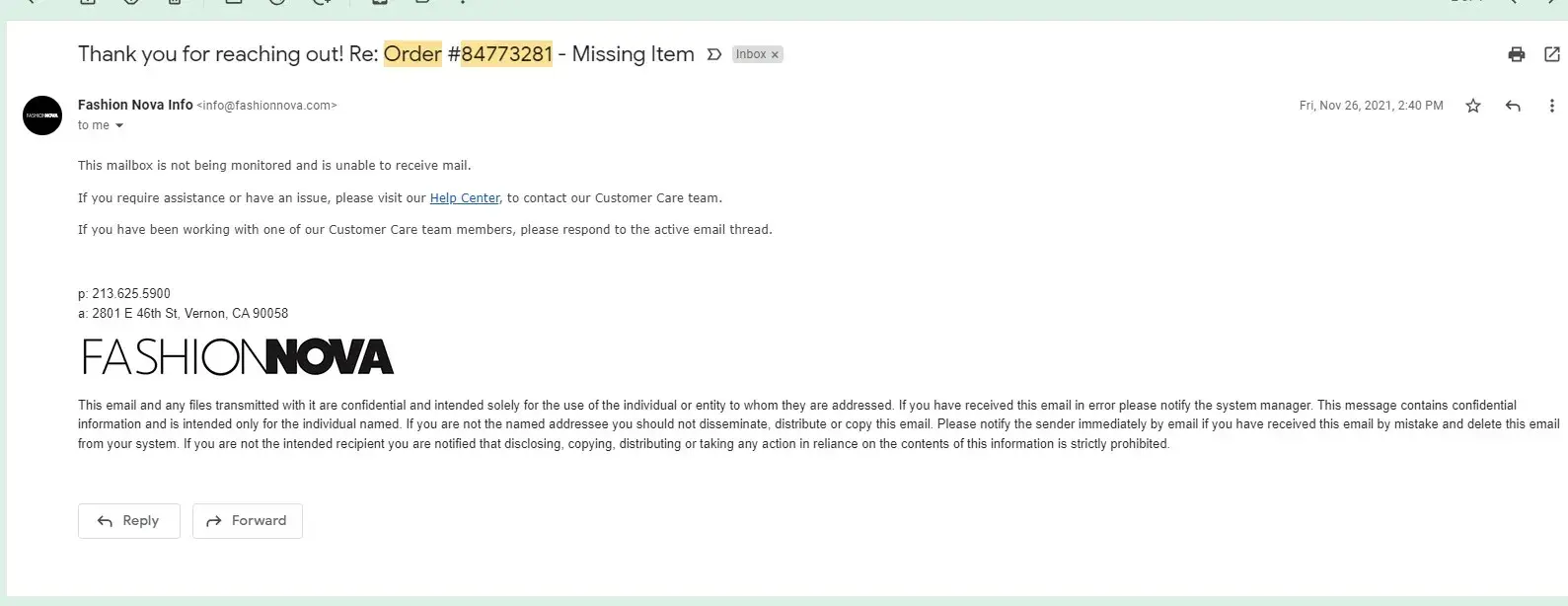Viewport: 1568px width, 606px height.
Task: Click the sender name Fashion Nova Info
Action: click(x=135, y=105)
